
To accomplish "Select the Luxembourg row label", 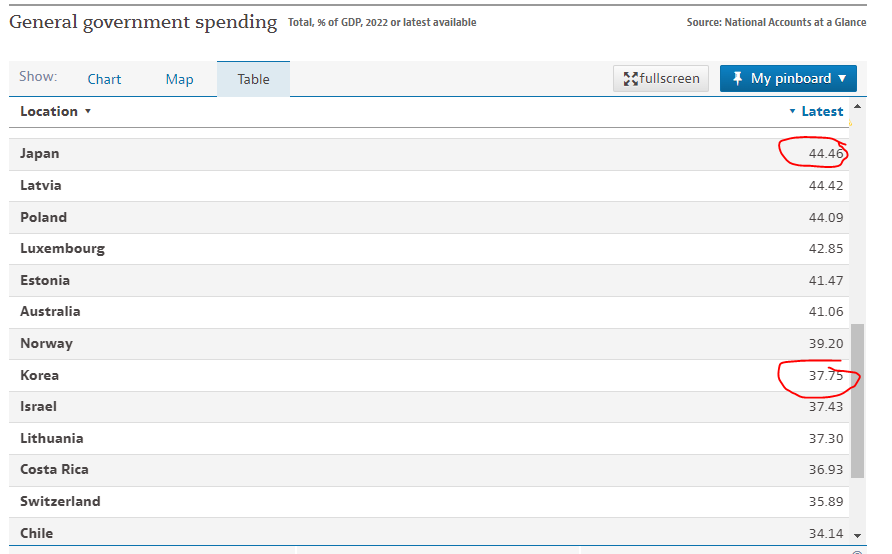I will click(62, 249).
